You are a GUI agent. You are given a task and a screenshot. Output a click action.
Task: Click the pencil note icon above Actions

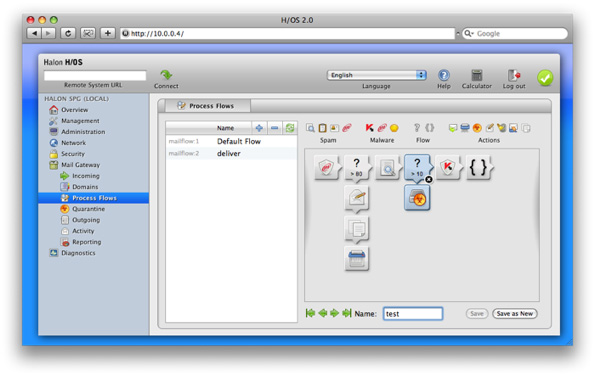[490, 128]
